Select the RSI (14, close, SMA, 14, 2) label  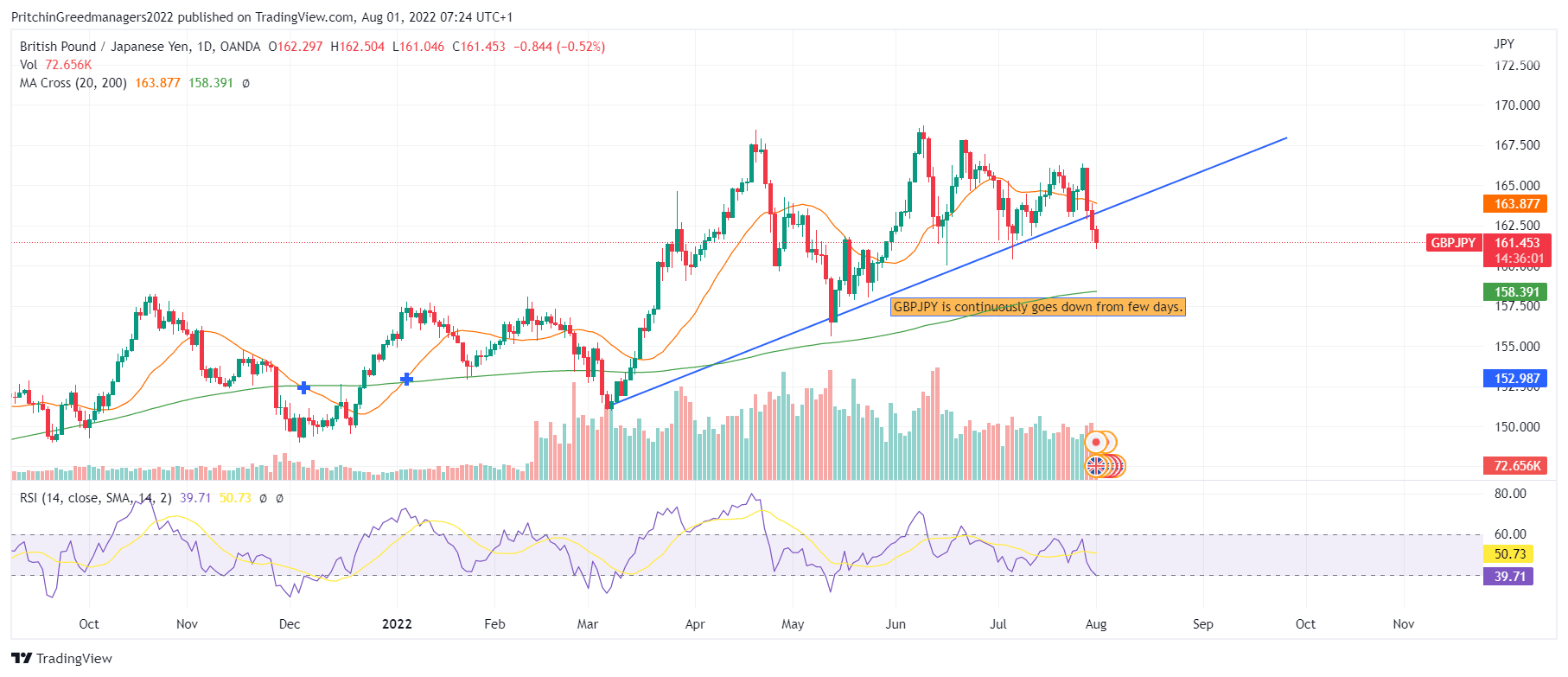coord(96,498)
